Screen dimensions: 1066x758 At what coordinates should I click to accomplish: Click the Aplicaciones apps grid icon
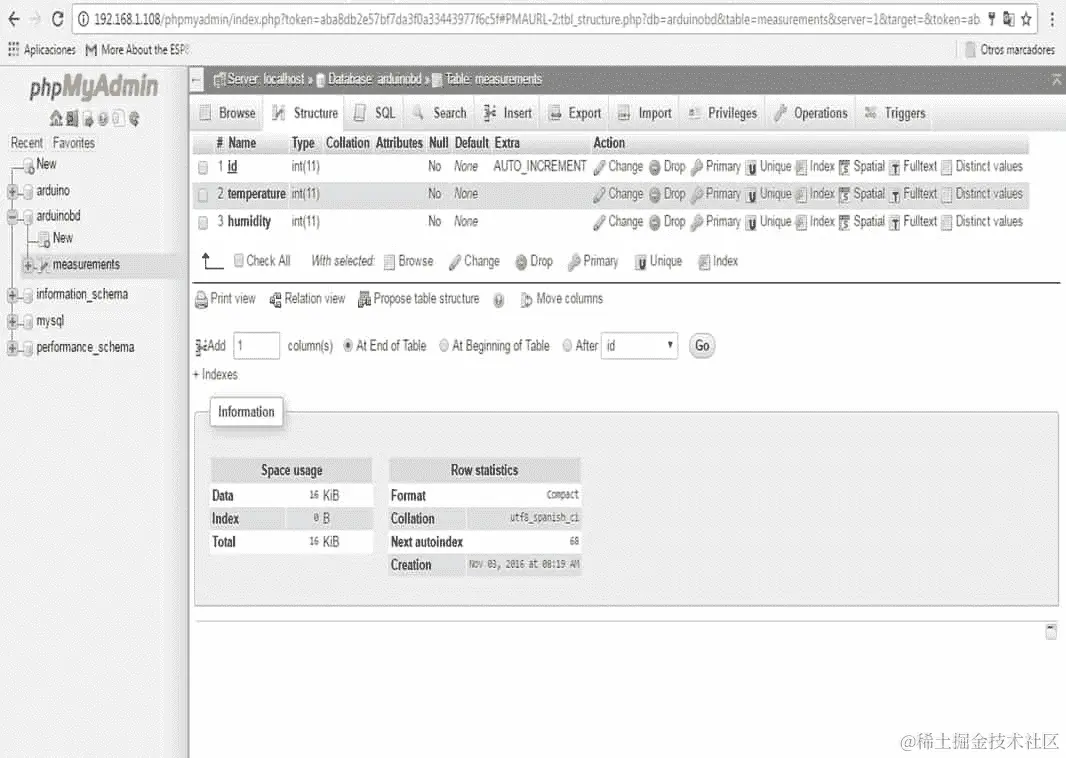coord(13,49)
